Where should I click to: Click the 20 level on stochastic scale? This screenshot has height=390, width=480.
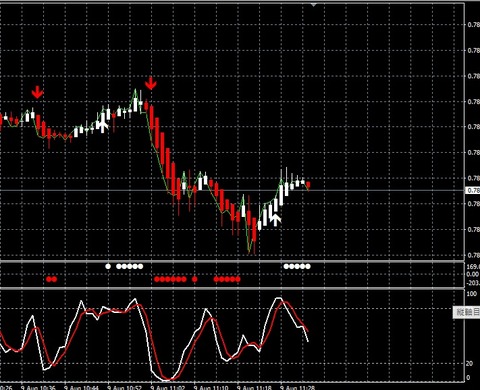(470, 363)
